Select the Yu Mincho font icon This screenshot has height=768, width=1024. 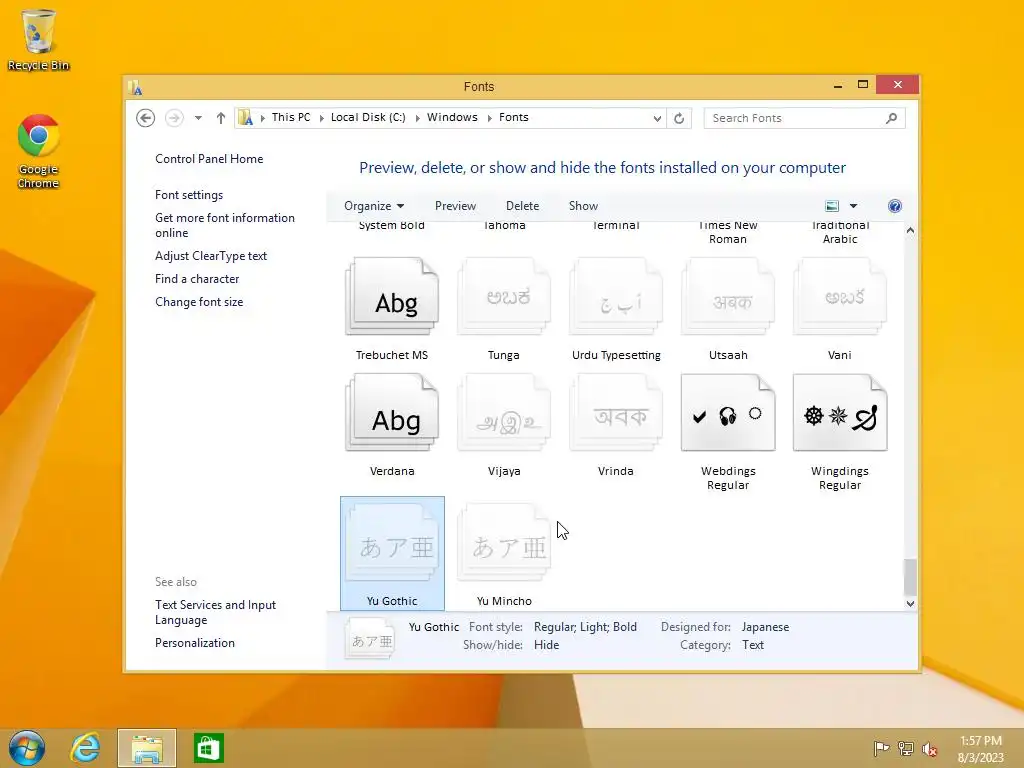(x=504, y=543)
